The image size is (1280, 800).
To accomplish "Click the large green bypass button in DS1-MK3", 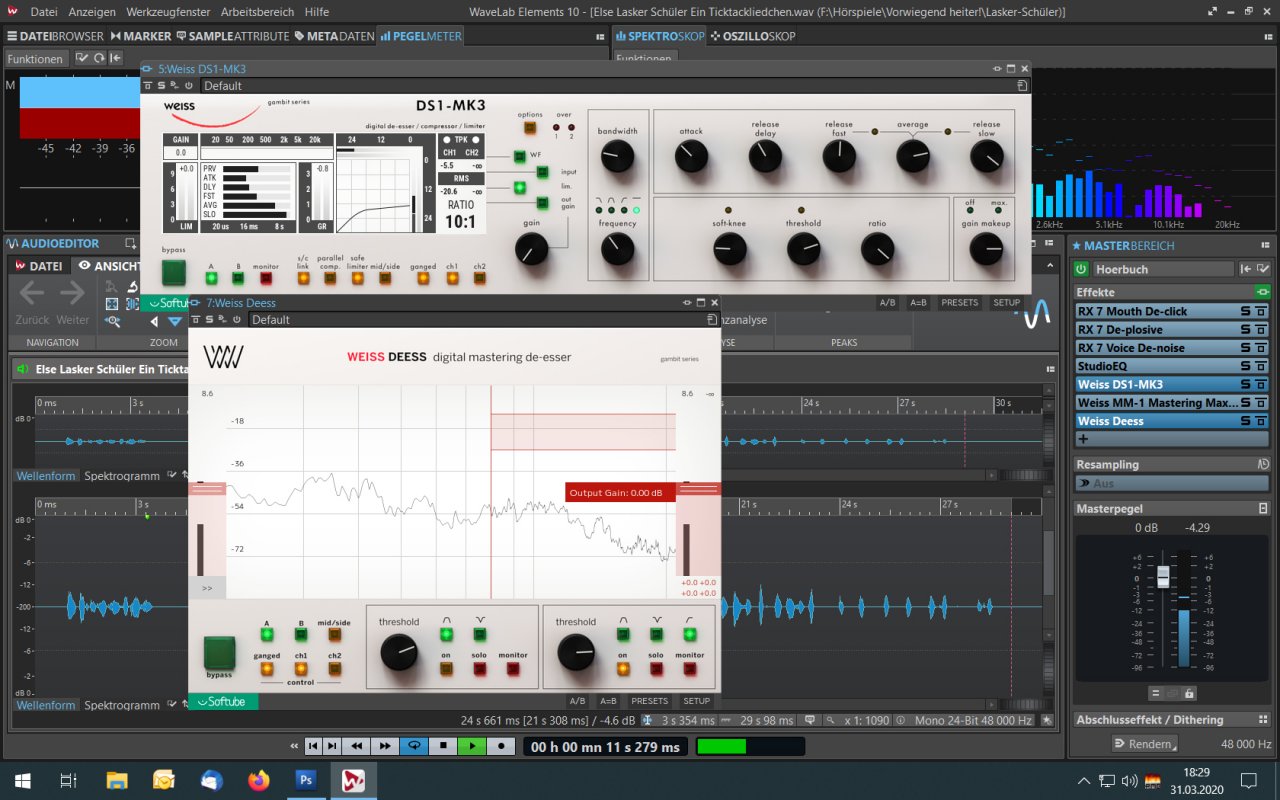I will coord(174,272).
